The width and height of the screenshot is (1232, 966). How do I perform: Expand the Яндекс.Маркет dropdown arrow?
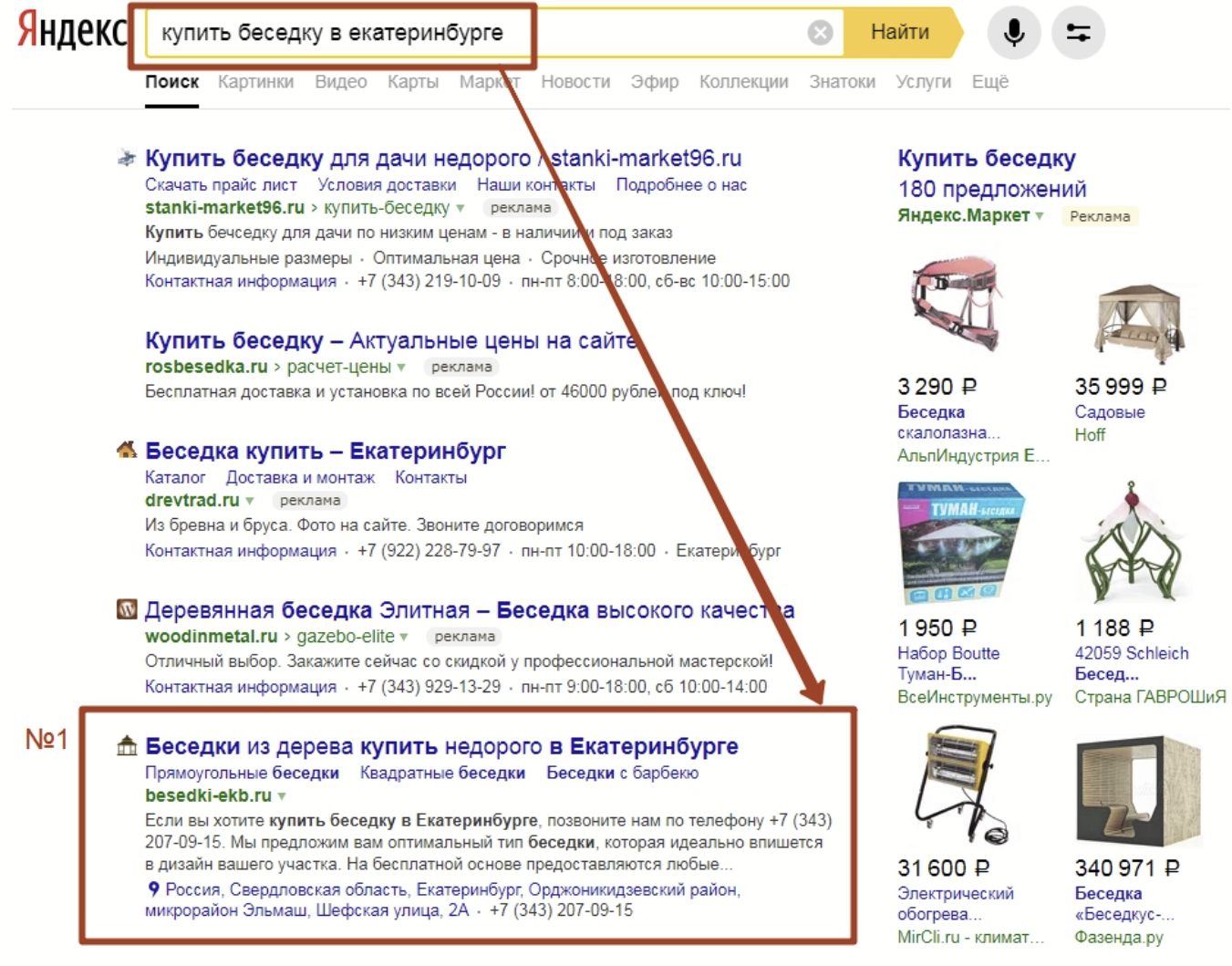coord(1040,216)
